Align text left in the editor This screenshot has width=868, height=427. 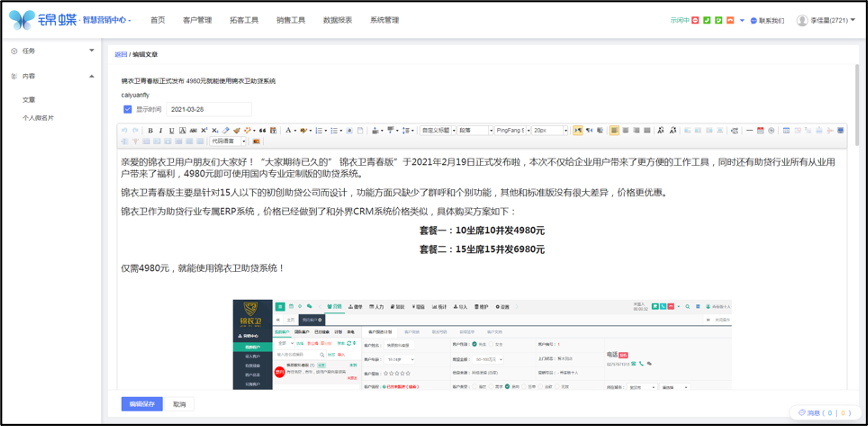[614, 130]
